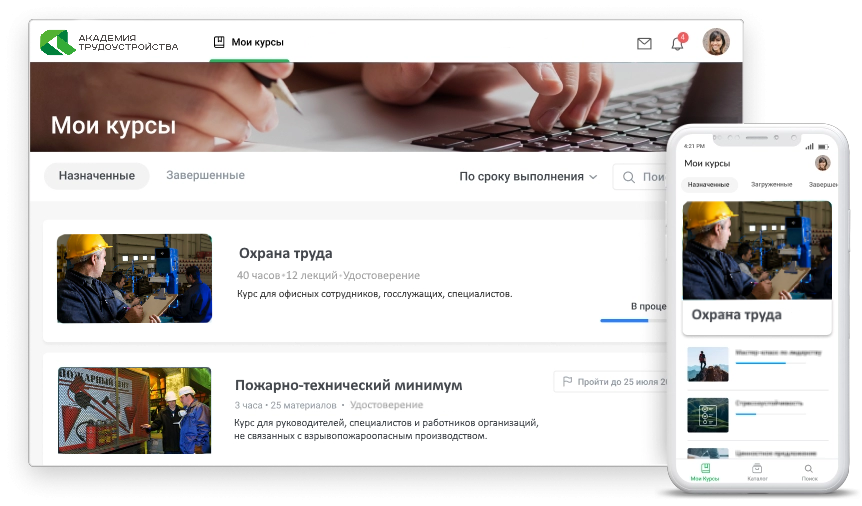This screenshot has width=862, height=506.
Task: Tap the profile avatar on the phone
Action: coord(822,163)
